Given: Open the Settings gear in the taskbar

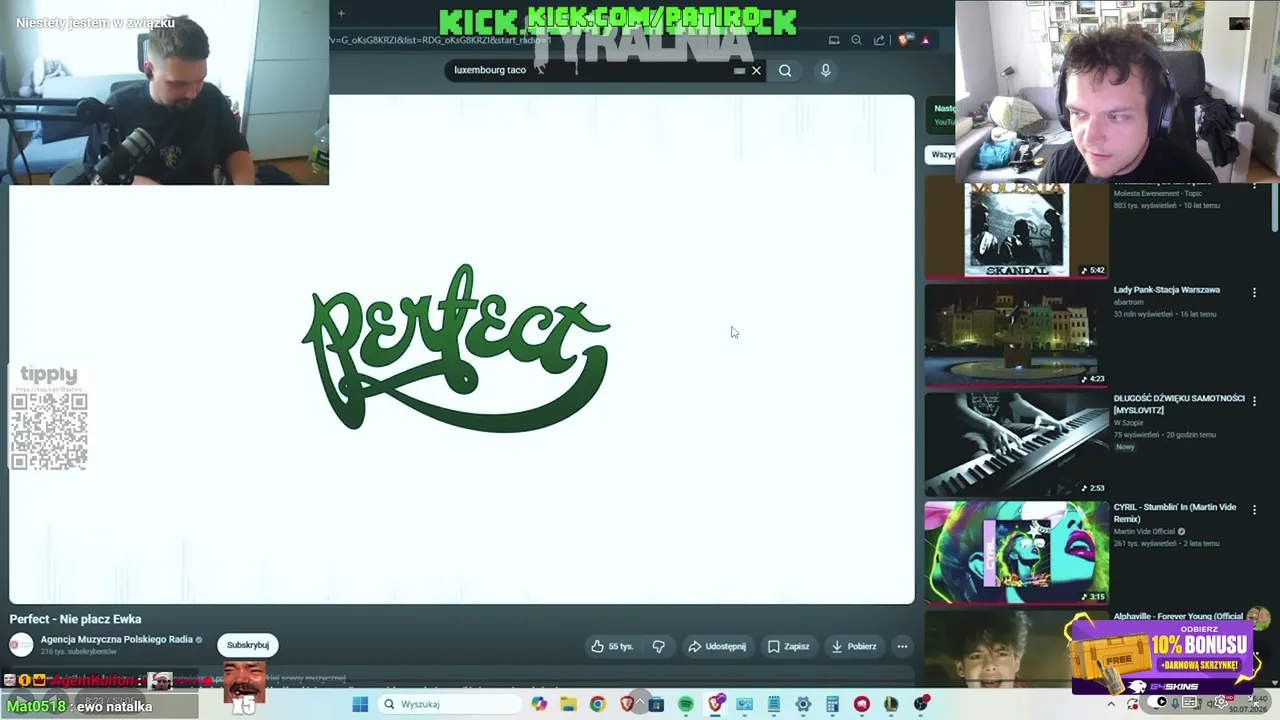Looking at the screenshot, I should click(x=803, y=704).
